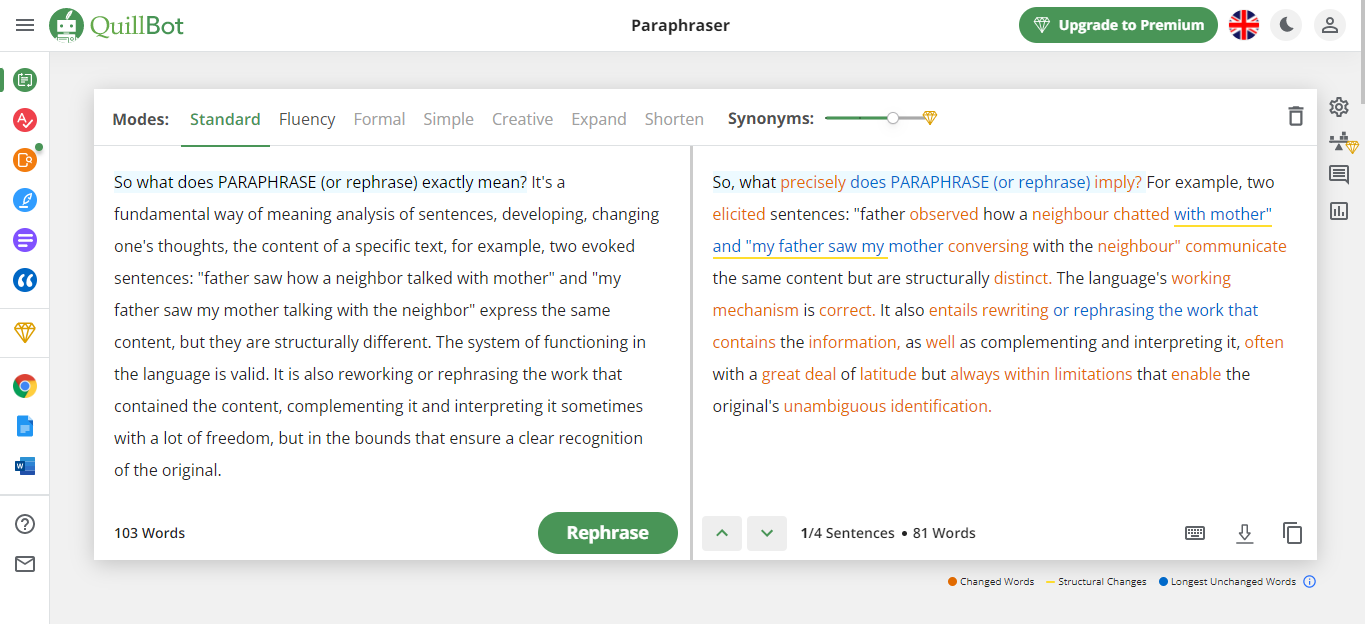Open the Summarizer sidebar icon

pos(25,240)
